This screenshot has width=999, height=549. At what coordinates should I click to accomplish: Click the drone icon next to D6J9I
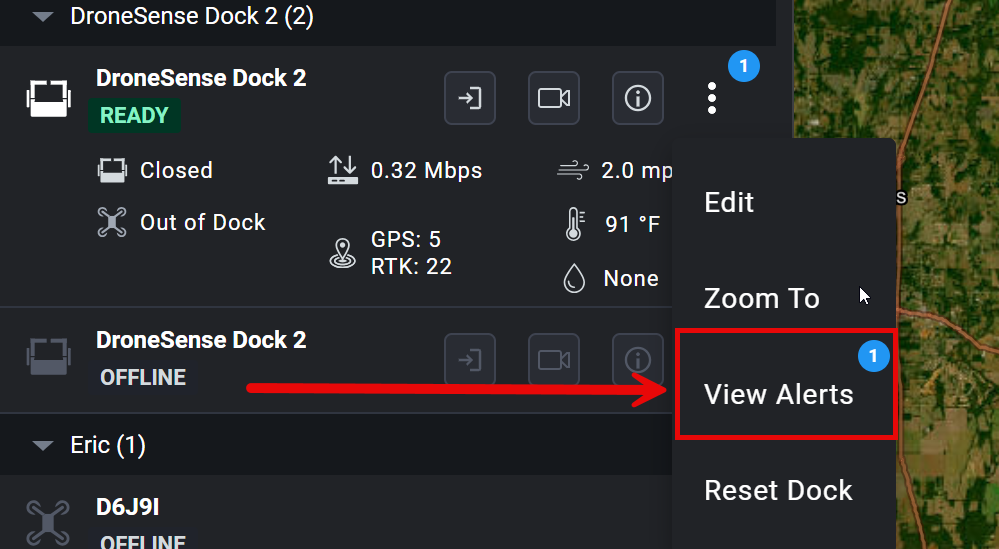click(48, 522)
